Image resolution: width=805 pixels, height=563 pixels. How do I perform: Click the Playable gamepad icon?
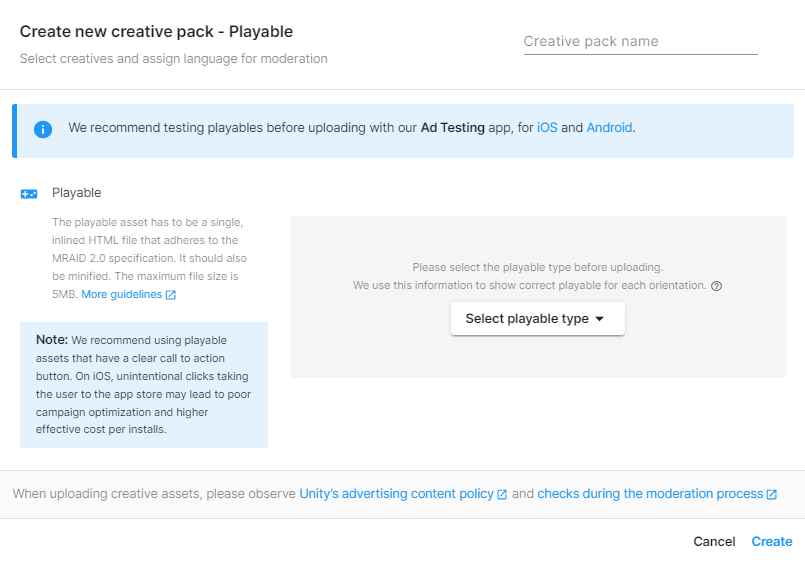29,194
